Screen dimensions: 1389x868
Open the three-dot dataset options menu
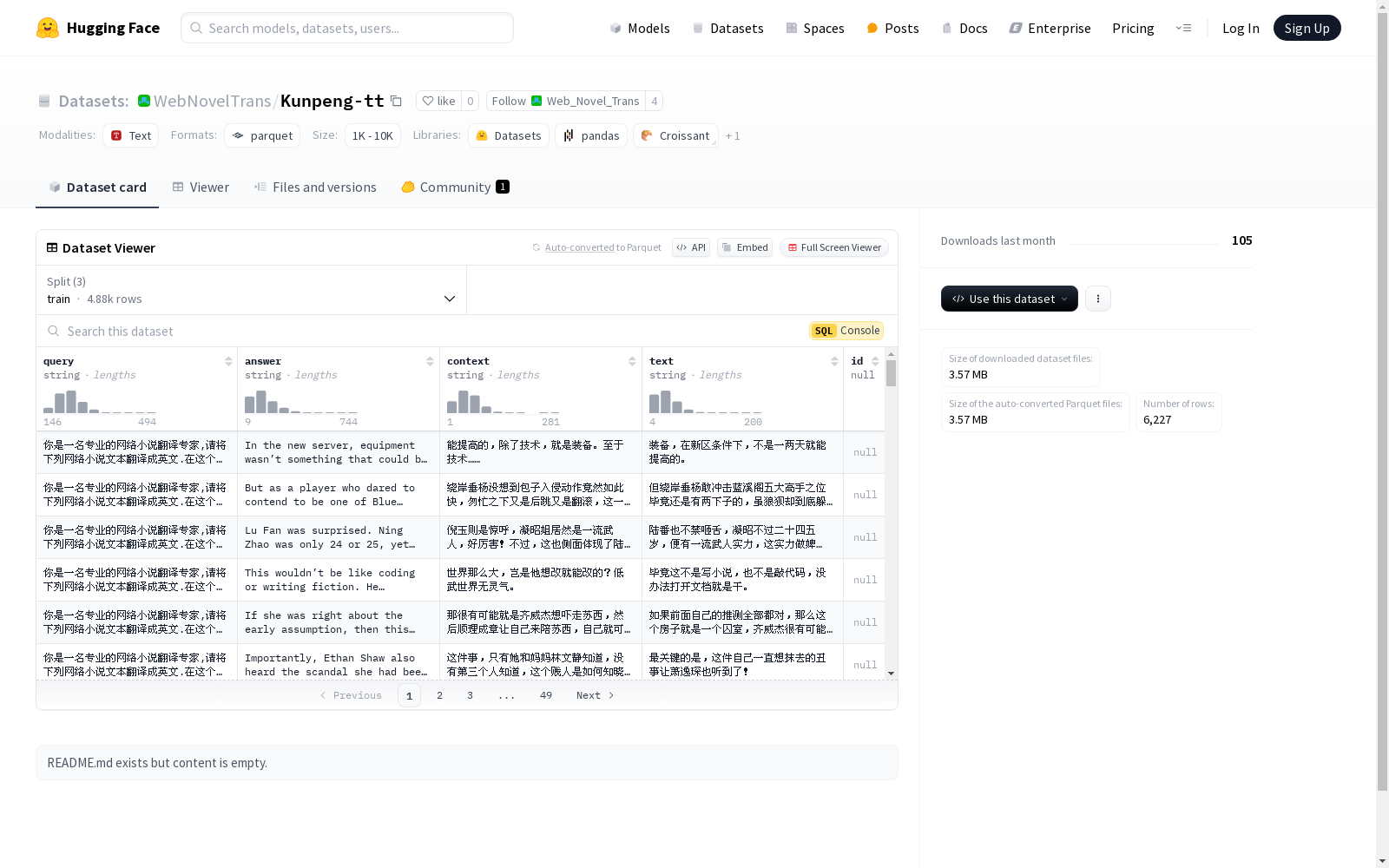[1098, 299]
